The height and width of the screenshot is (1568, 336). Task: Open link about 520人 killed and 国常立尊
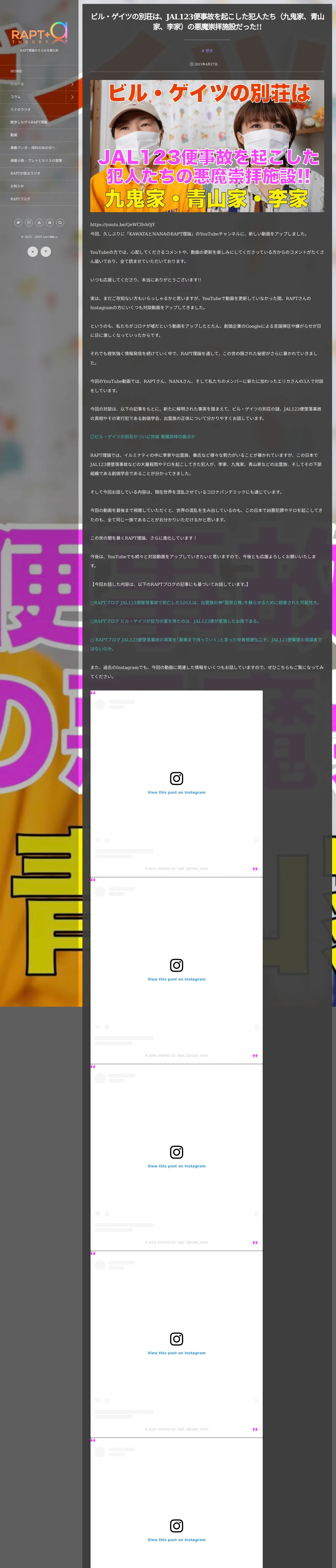[205, 603]
